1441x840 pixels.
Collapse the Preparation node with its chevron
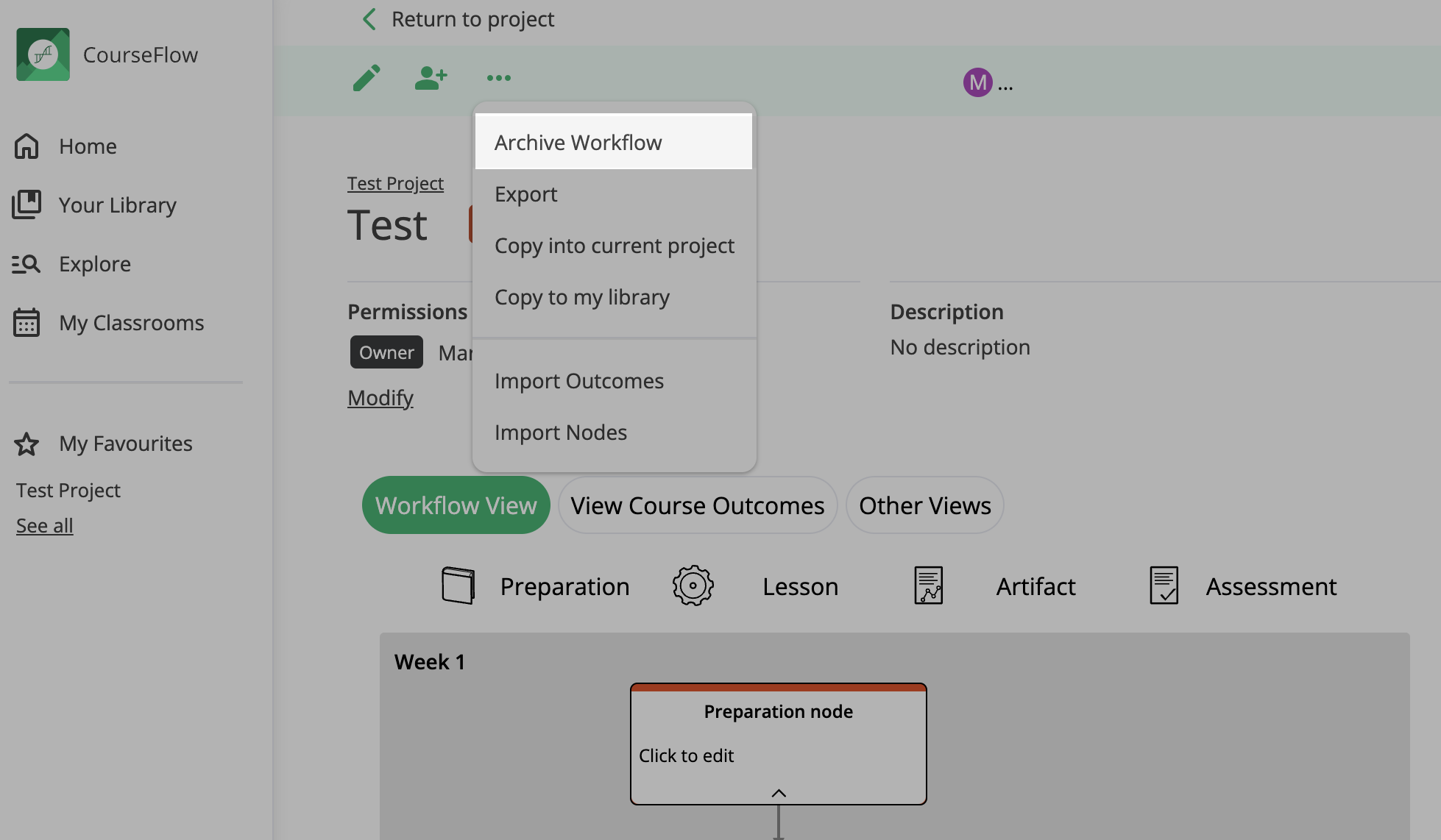tap(779, 793)
